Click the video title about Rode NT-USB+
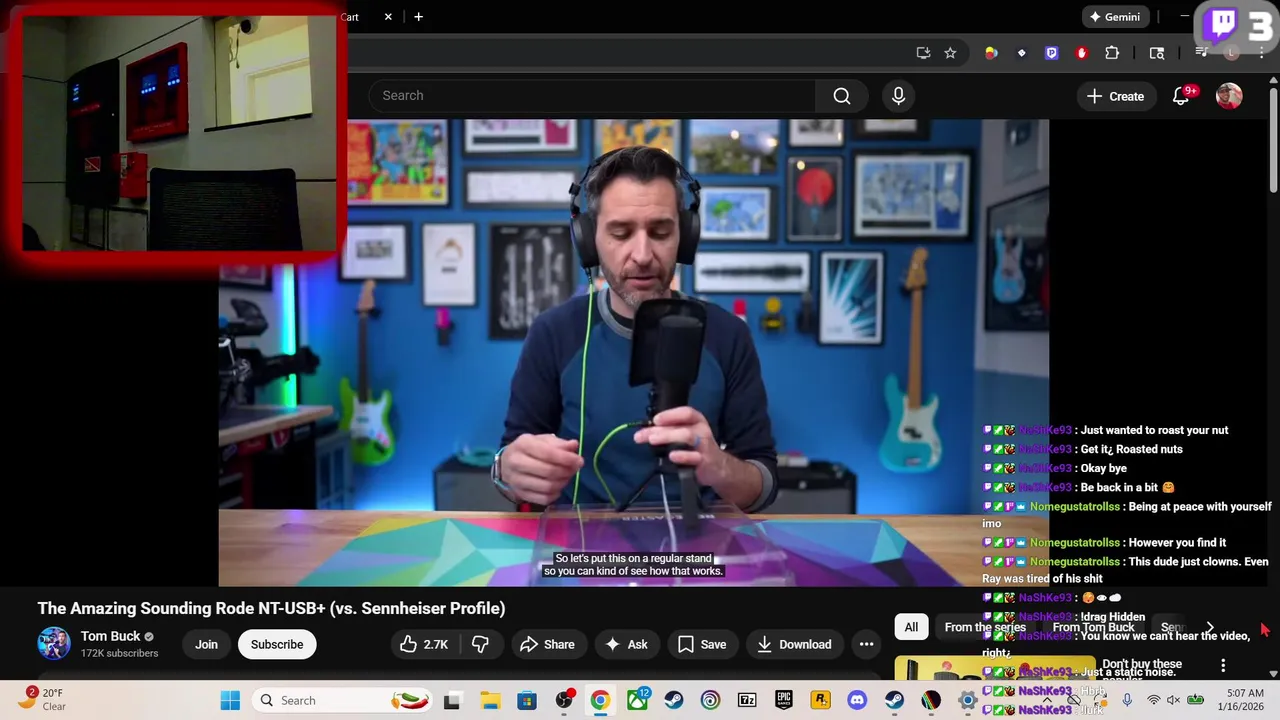This screenshot has height=720, width=1280. click(271, 608)
